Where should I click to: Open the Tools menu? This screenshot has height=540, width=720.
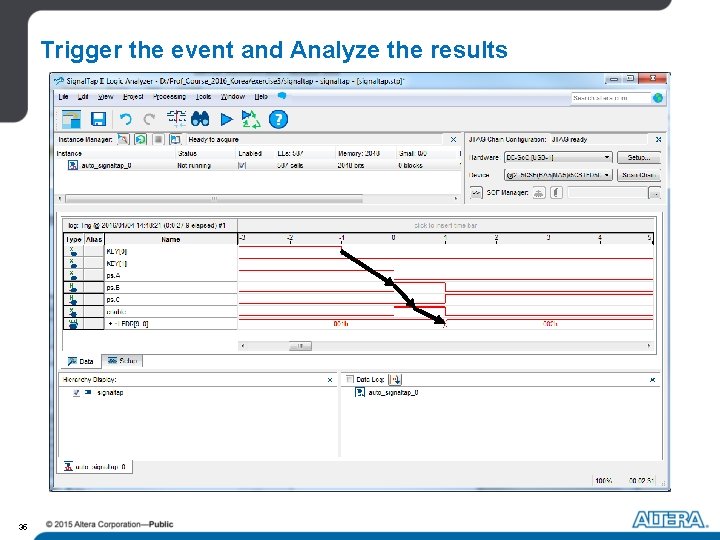point(203,96)
